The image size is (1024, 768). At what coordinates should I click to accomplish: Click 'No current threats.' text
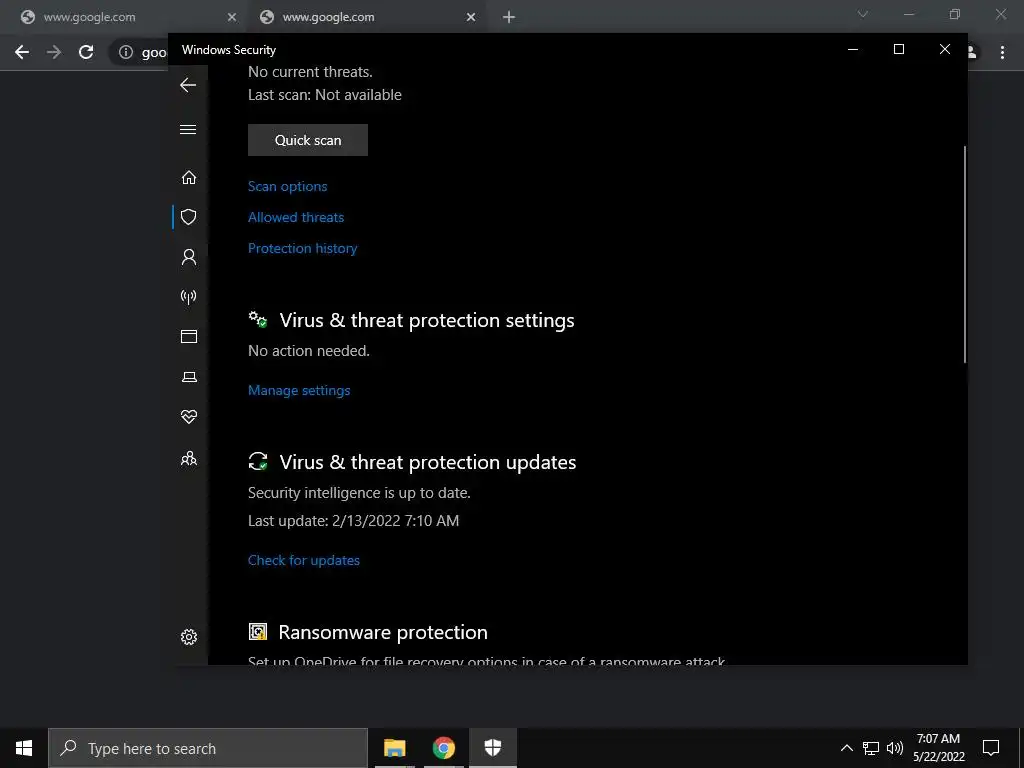click(x=310, y=72)
